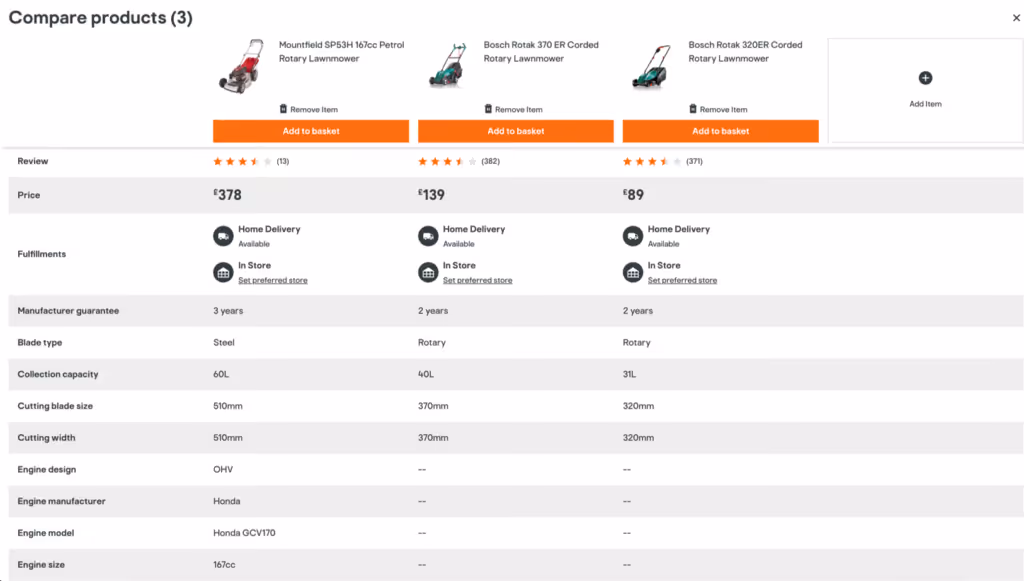Click trash icon for Mountfield SP53H
The width and height of the screenshot is (1024, 581).
(x=283, y=108)
